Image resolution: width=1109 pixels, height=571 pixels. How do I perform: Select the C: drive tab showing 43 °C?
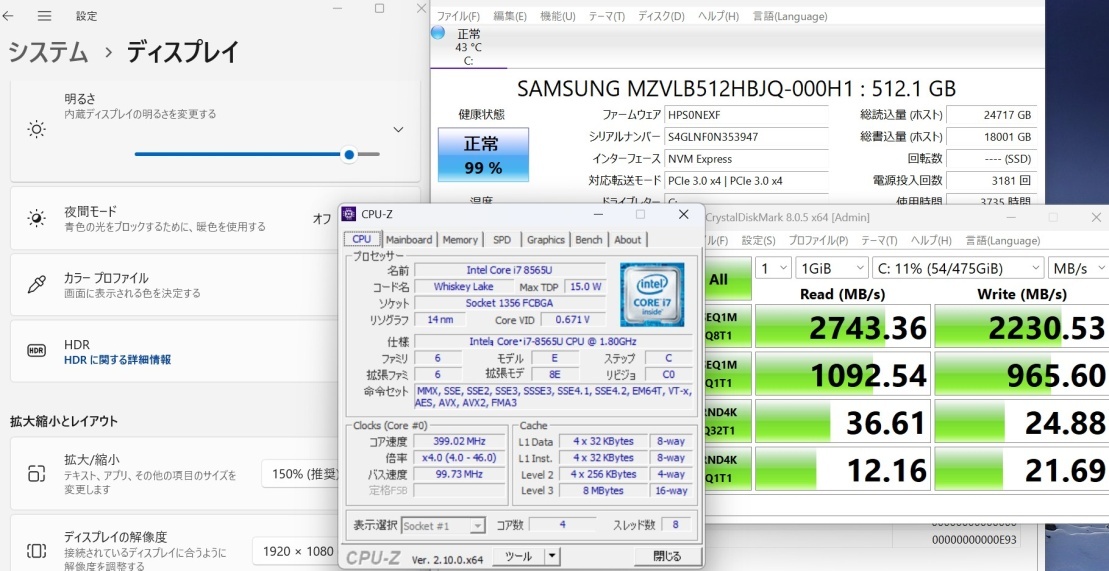[468, 47]
